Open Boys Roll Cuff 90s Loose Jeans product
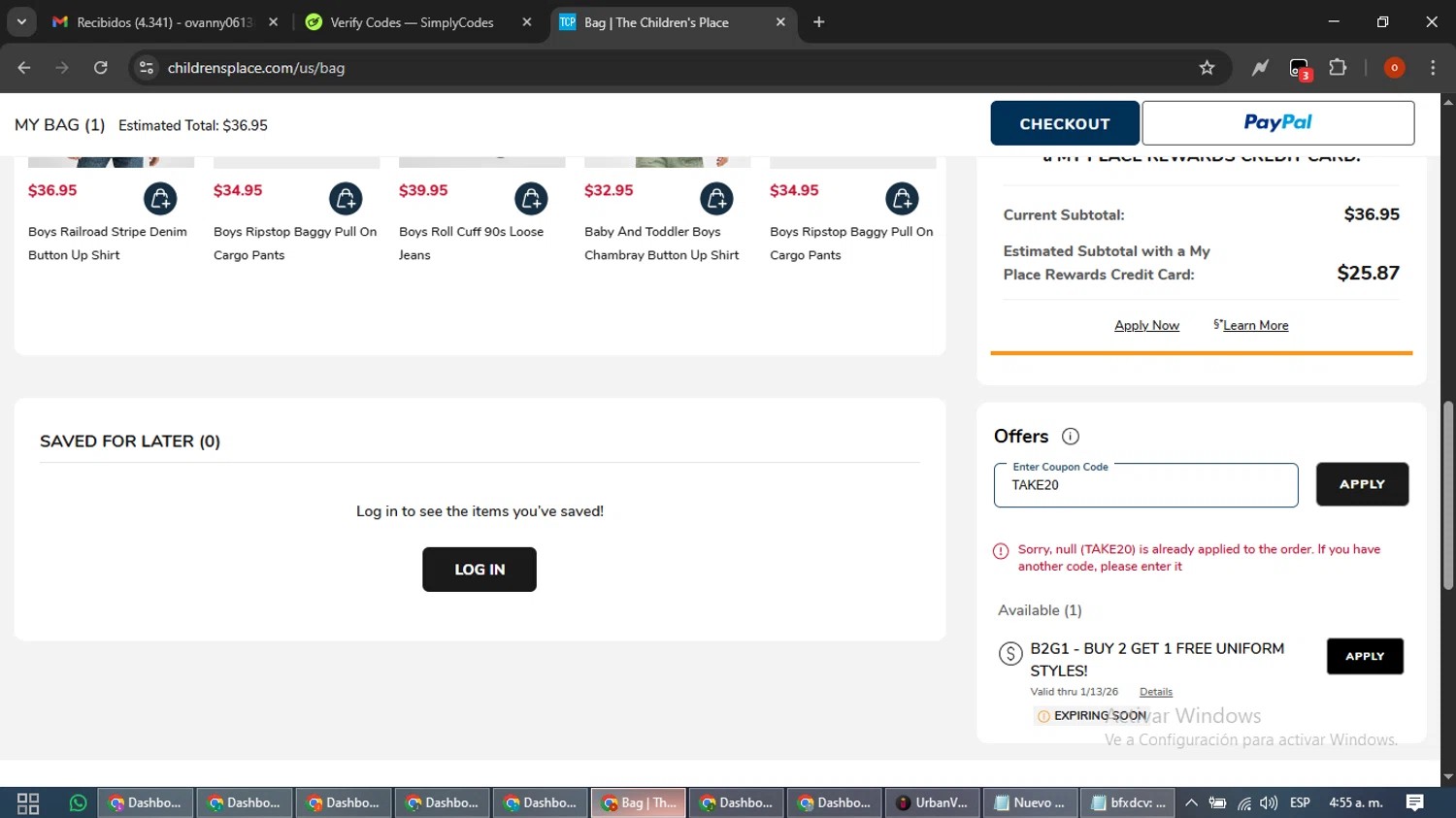The width and height of the screenshot is (1456, 818). click(x=471, y=244)
